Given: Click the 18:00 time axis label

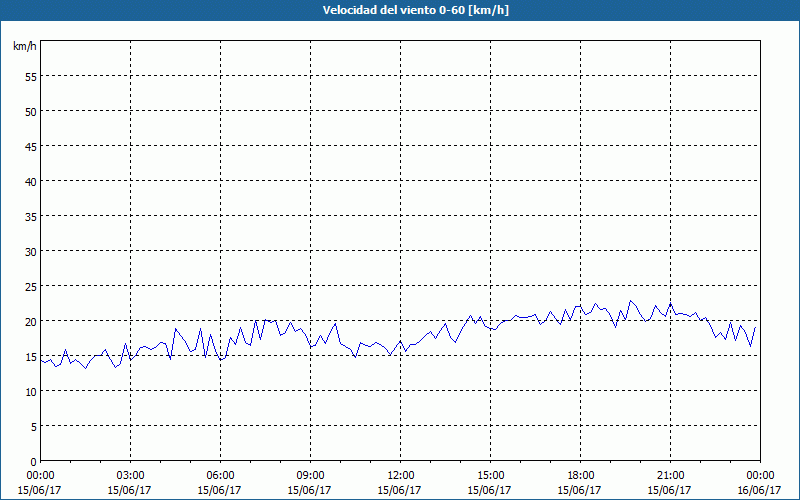Looking at the screenshot, I should click(x=580, y=476).
